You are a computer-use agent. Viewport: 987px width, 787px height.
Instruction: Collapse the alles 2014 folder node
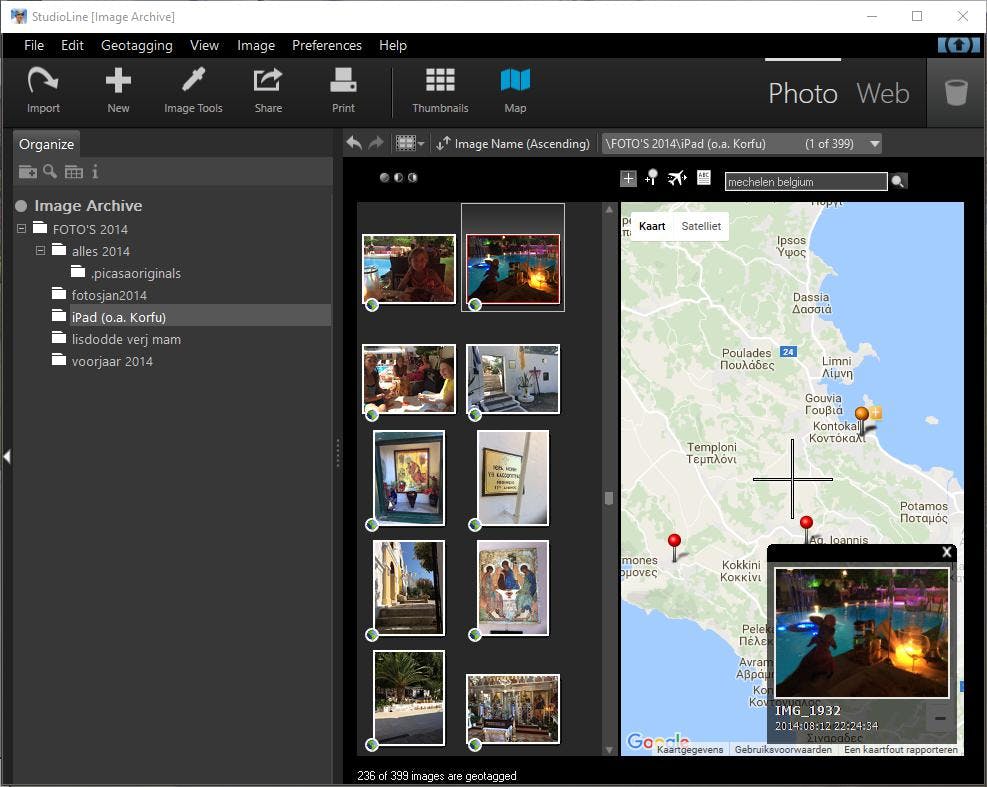(x=41, y=251)
